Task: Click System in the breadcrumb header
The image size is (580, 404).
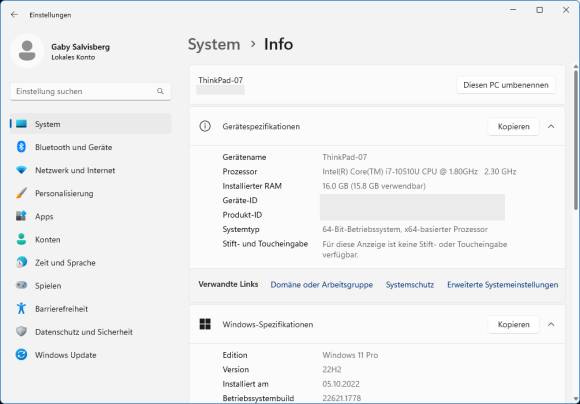Action: pos(214,44)
